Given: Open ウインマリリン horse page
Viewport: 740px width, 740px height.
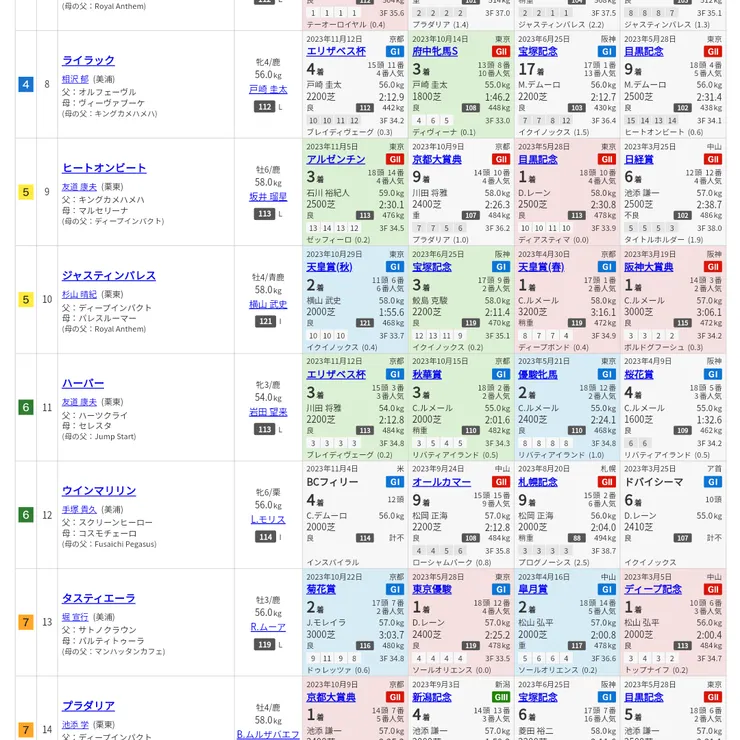Looking at the screenshot, I should (x=99, y=491).
